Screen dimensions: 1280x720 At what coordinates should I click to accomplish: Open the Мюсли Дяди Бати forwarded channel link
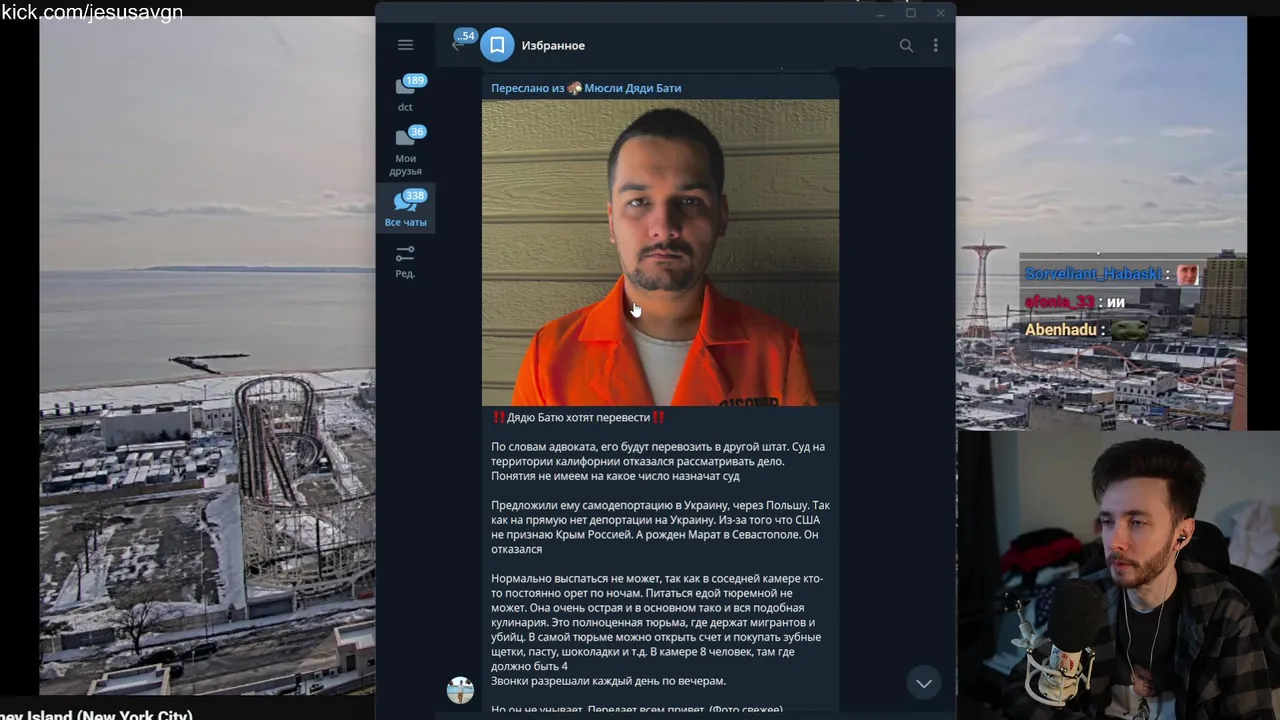632,88
